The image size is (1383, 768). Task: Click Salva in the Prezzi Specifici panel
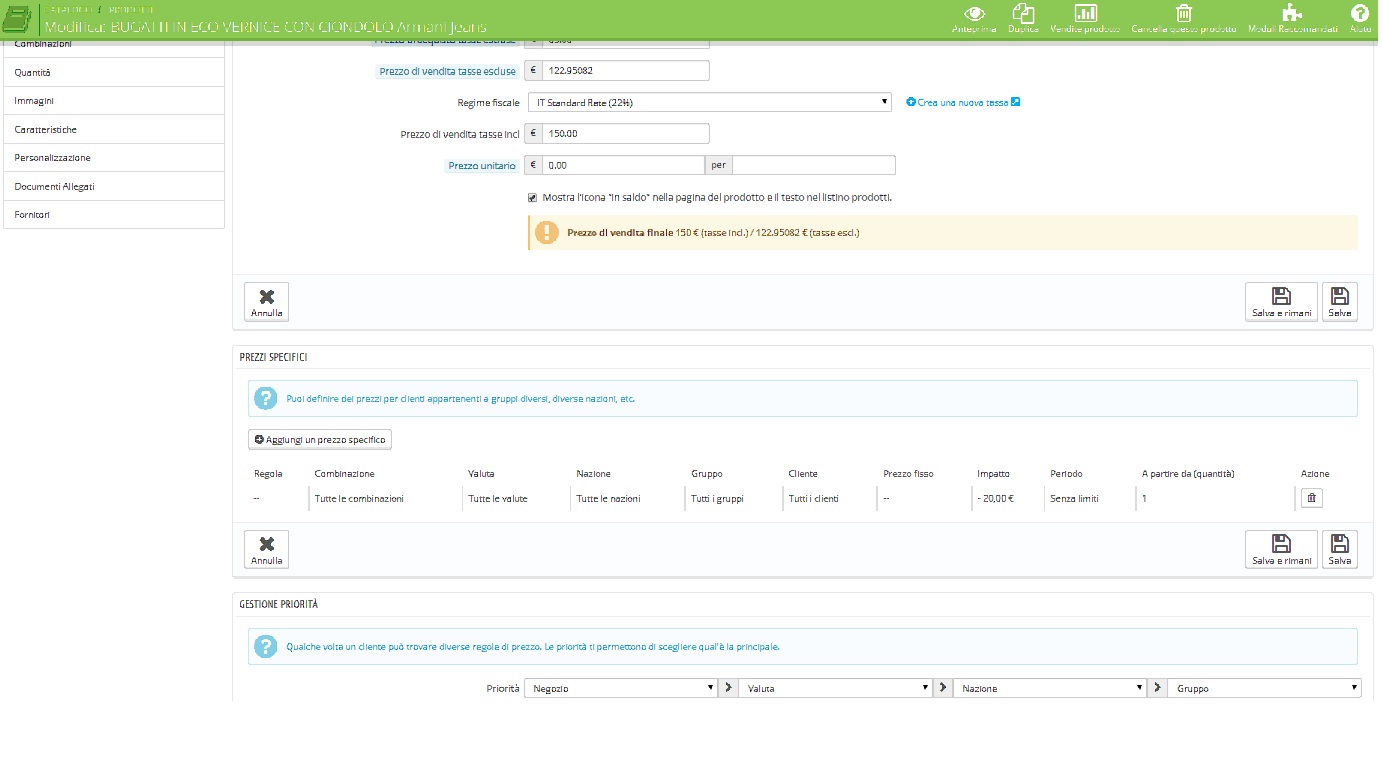(x=1339, y=549)
